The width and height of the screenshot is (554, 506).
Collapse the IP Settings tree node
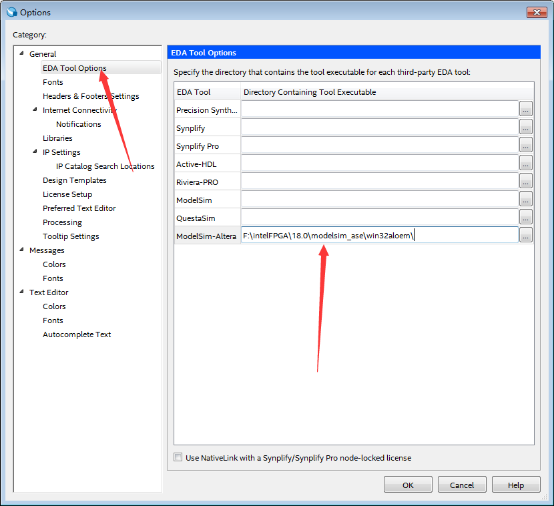pos(35,152)
